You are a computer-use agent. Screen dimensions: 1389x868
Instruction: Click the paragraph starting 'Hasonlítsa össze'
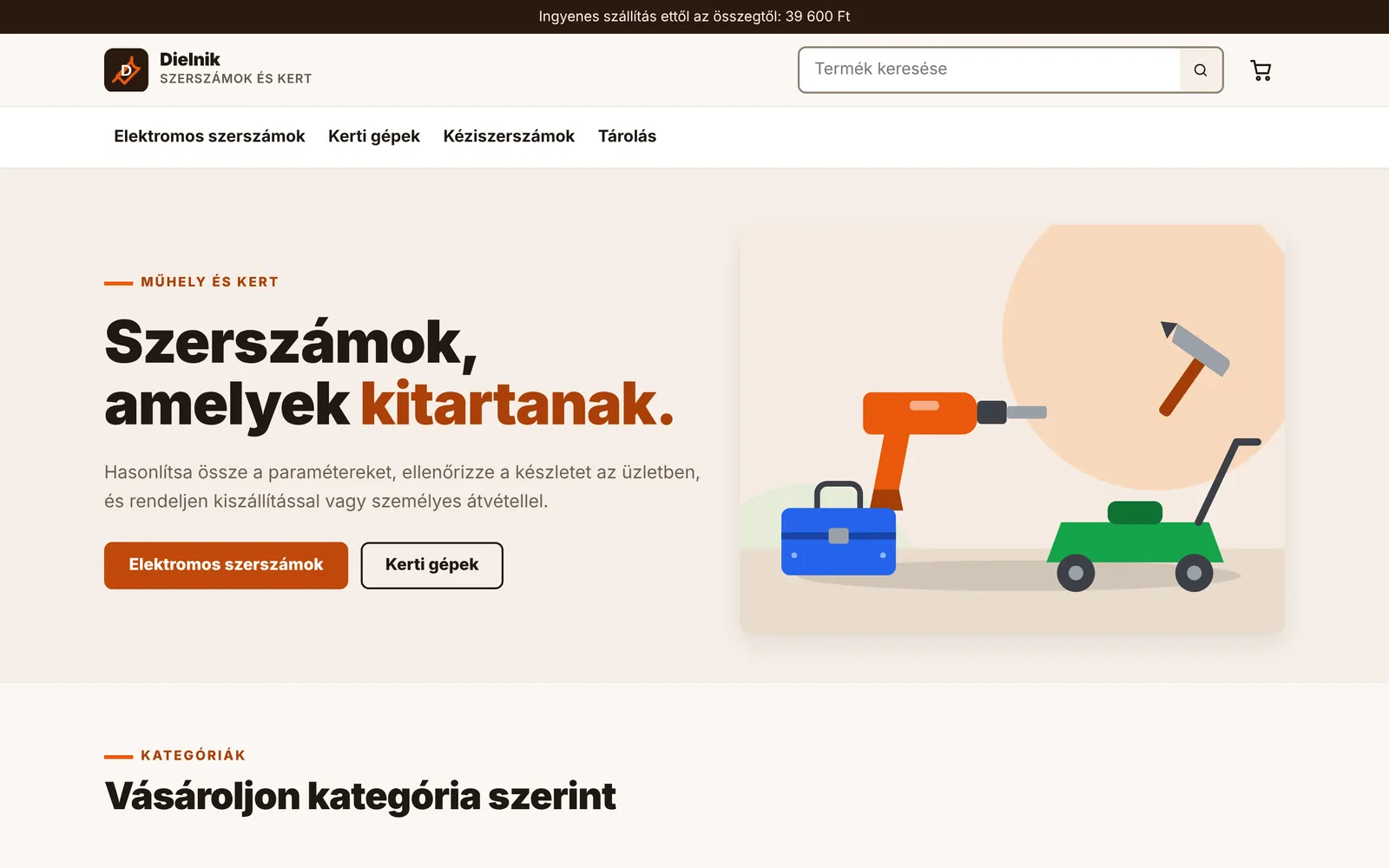pyautogui.click(x=402, y=487)
